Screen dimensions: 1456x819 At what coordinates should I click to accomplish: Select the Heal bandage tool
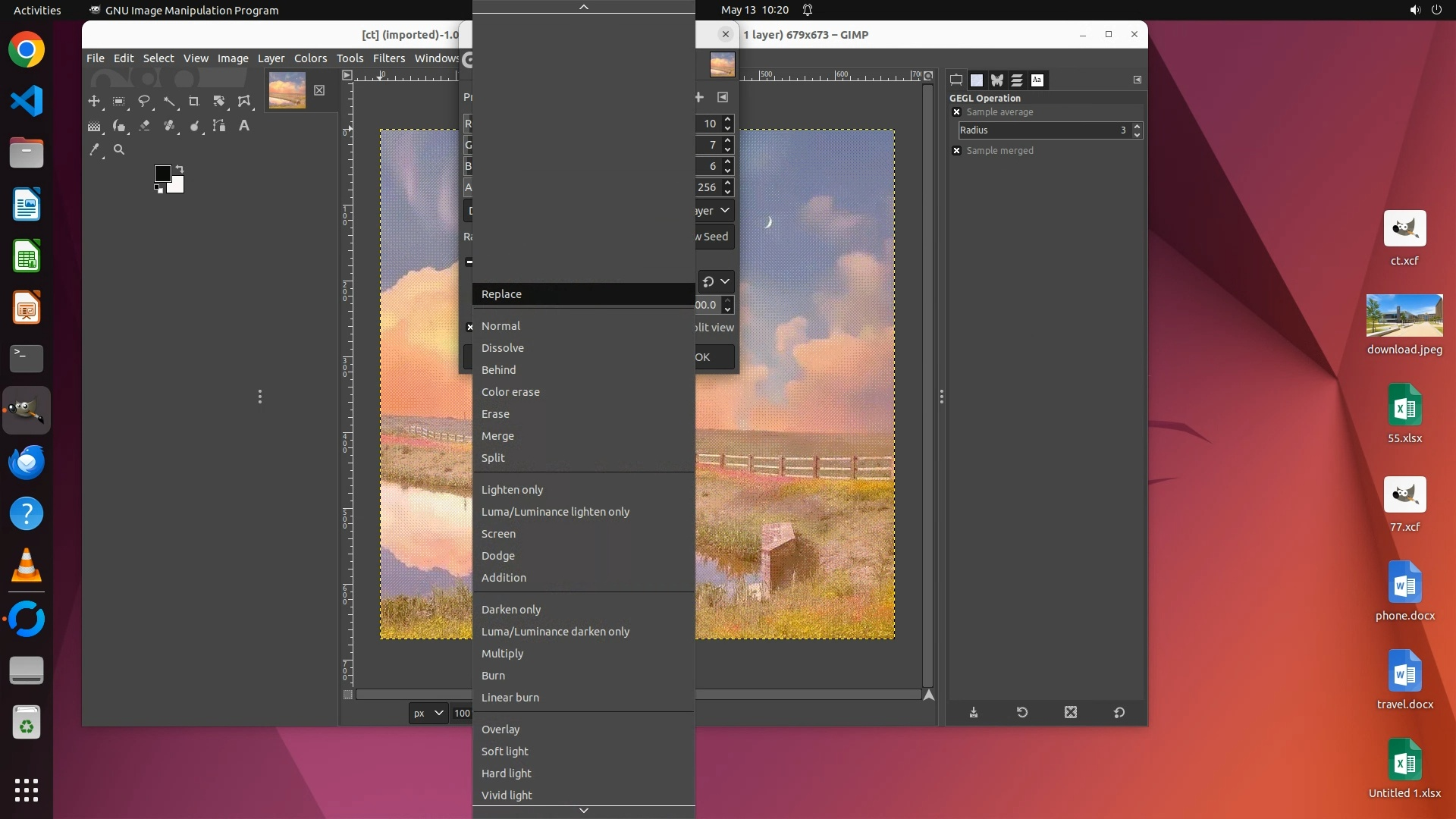(x=169, y=126)
